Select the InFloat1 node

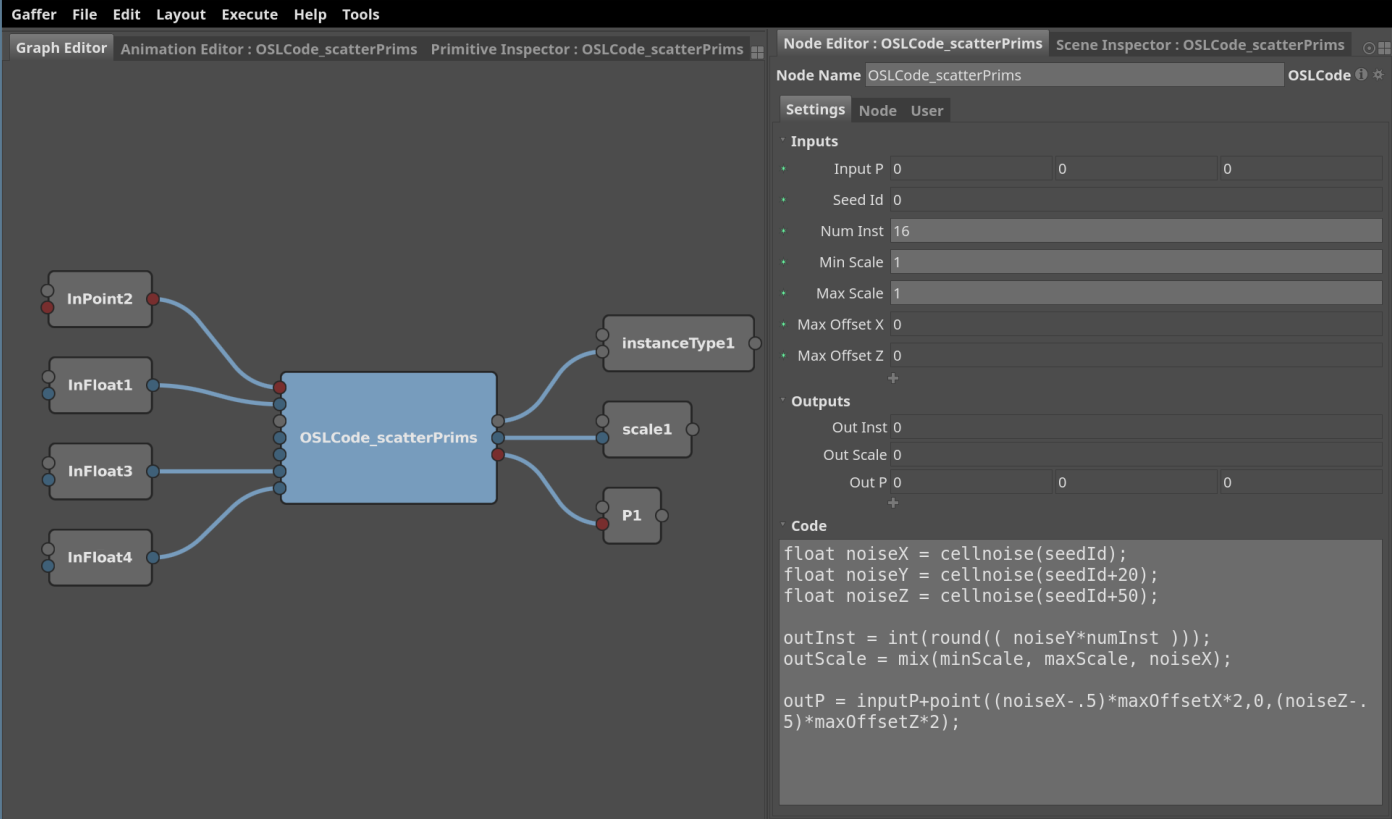tap(100, 385)
